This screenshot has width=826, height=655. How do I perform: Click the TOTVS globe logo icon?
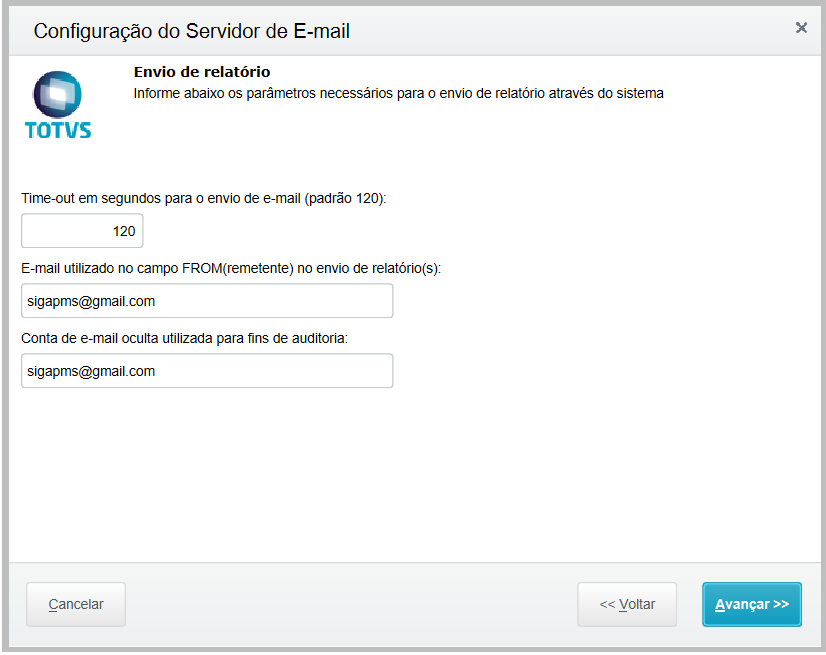(x=57, y=94)
